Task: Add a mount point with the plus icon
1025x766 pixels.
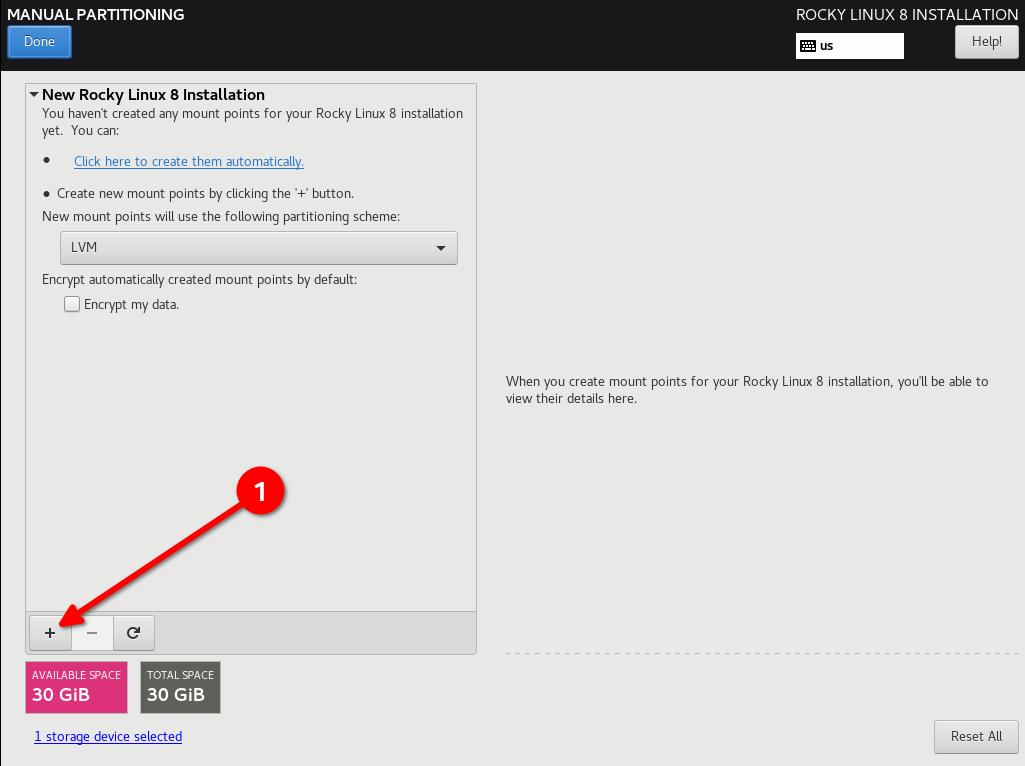Action: 50,632
